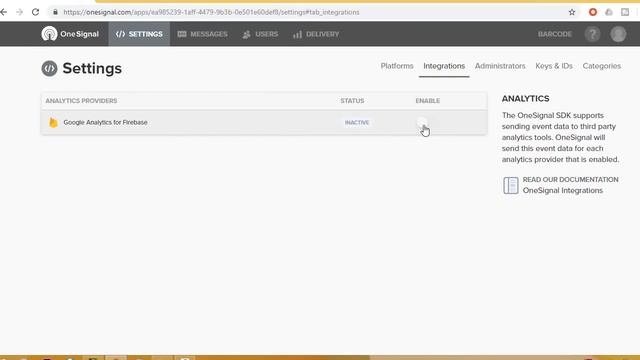Screen dimensions: 640x360
Task: Open the Delivery nav item
Action: point(316,34)
